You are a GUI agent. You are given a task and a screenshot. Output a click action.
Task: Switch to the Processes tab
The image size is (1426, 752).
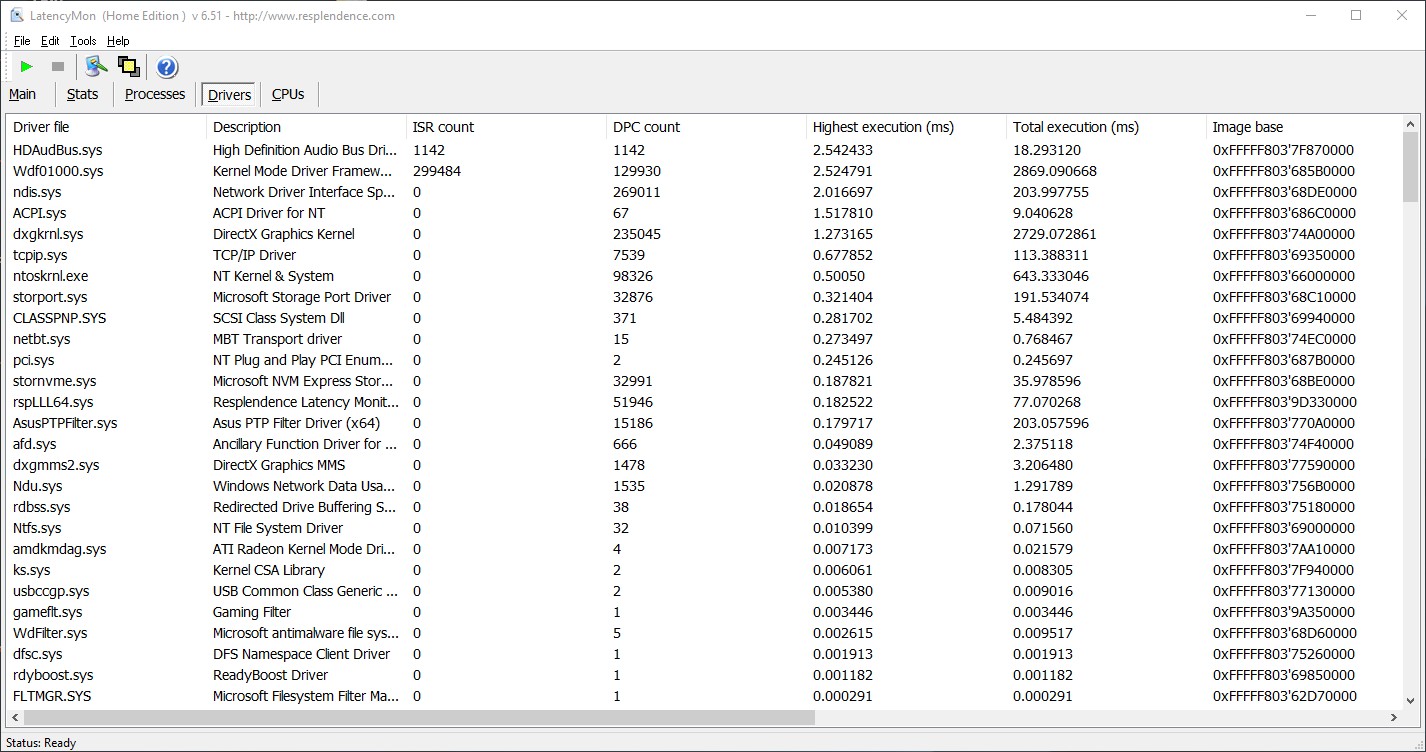coord(155,94)
